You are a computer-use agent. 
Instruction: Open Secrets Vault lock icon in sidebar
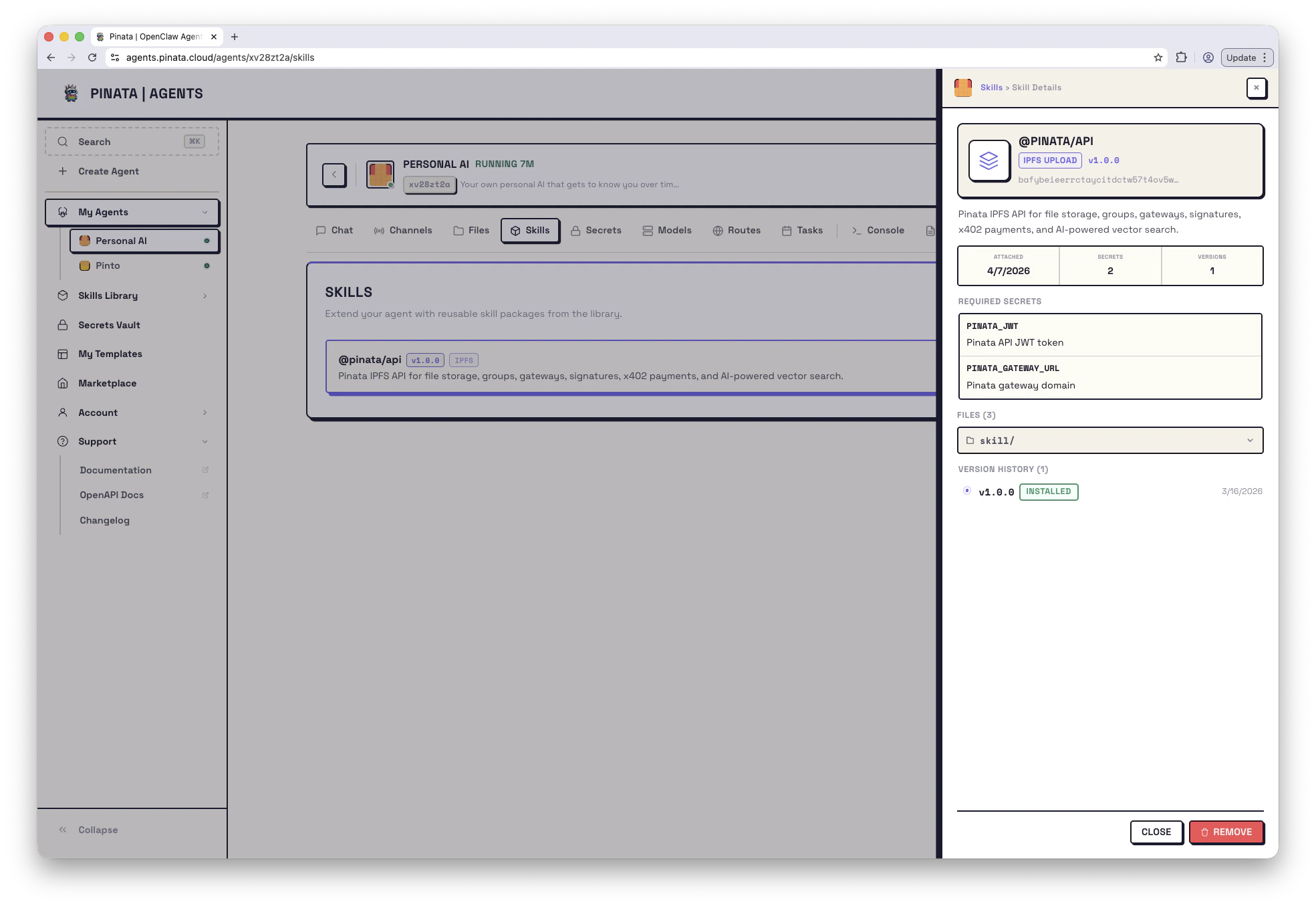coord(63,325)
